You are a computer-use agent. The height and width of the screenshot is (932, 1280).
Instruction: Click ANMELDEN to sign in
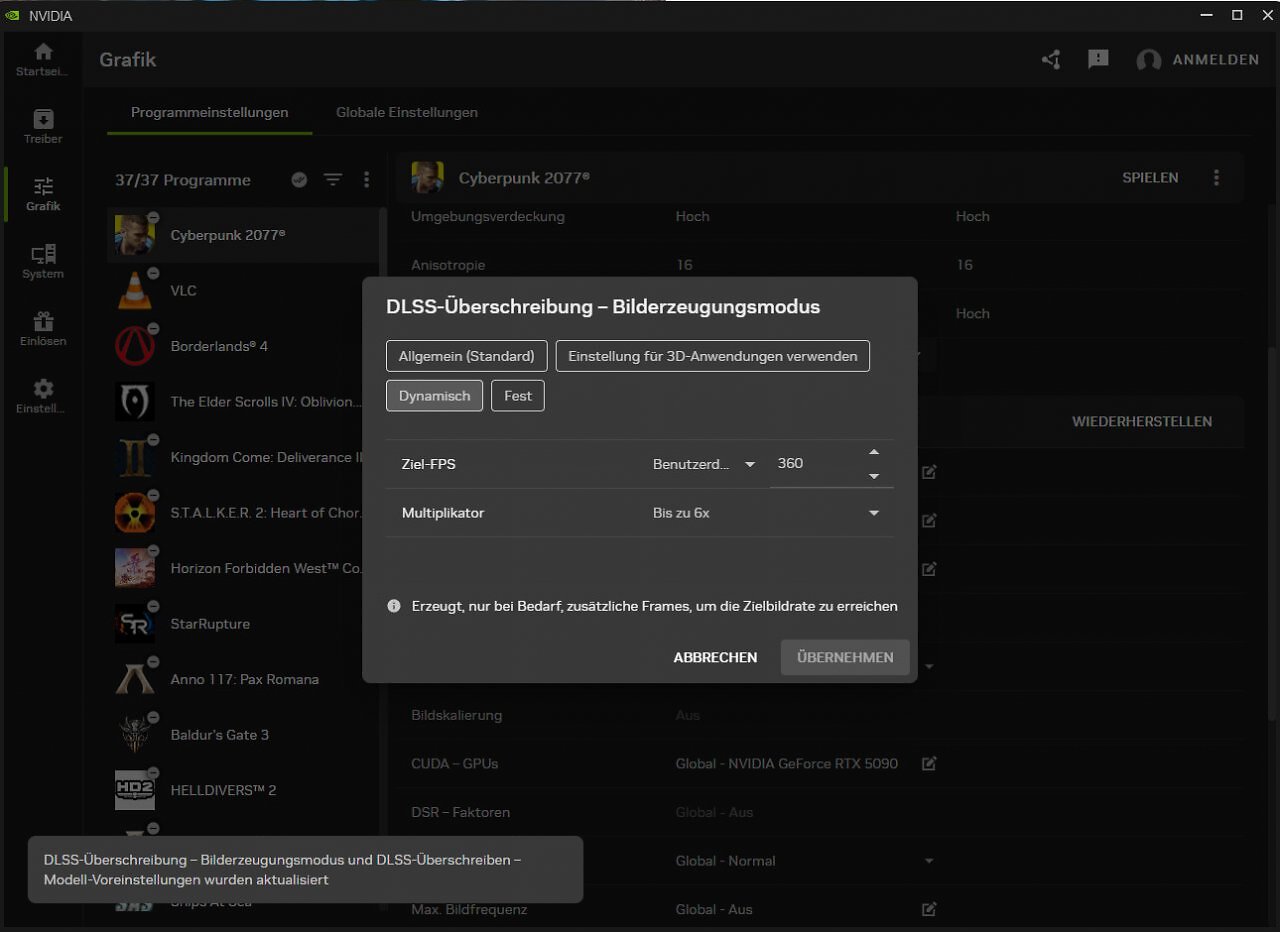[1215, 60]
